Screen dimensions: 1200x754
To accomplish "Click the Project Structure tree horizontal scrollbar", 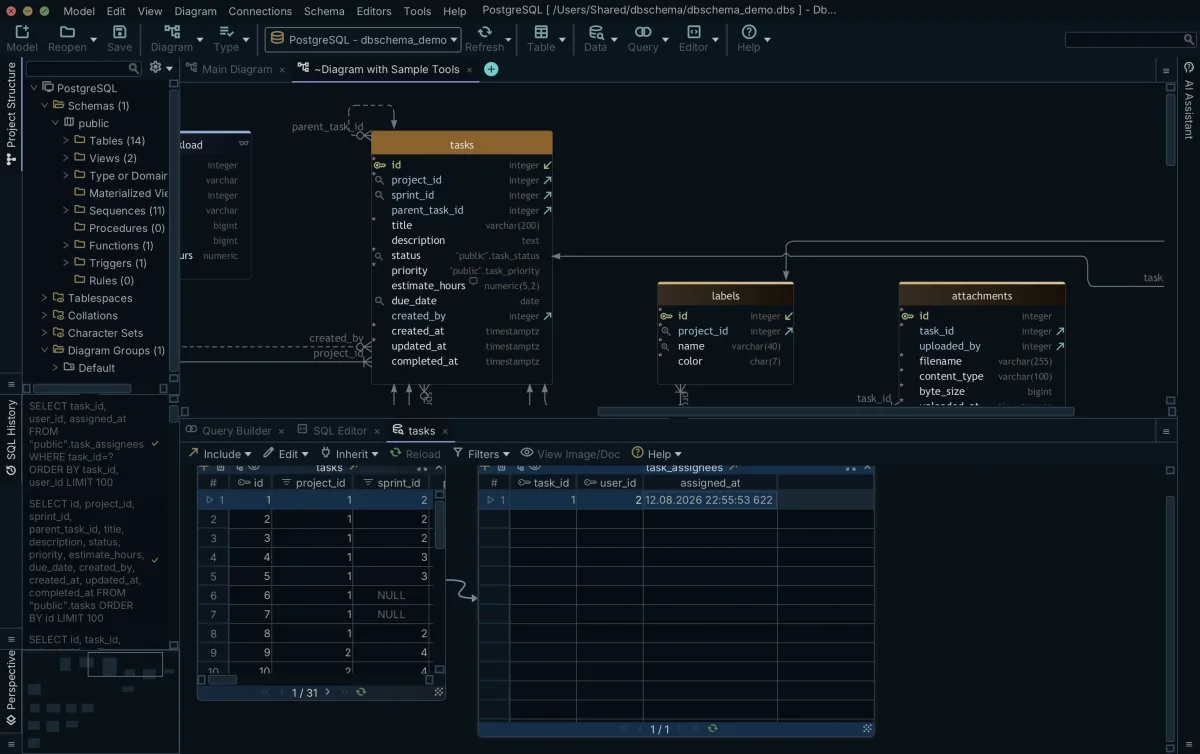I will click(82, 388).
